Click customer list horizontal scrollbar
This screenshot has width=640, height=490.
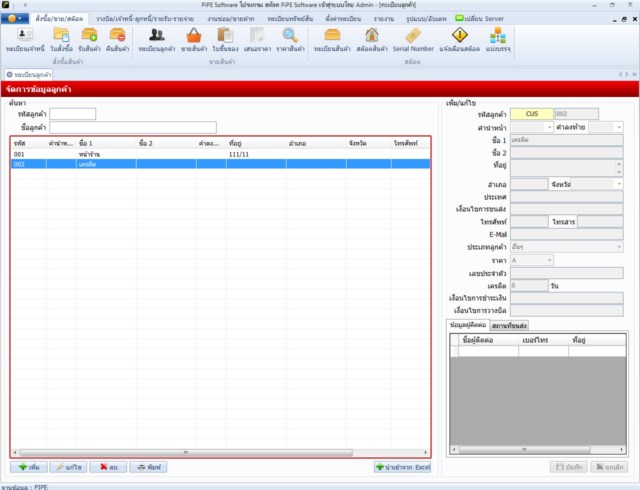click(187, 452)
